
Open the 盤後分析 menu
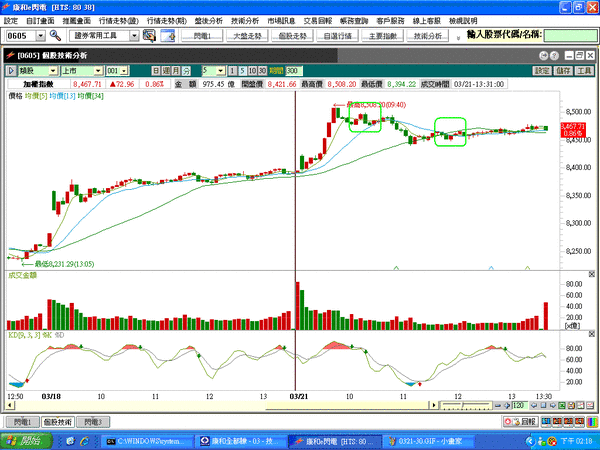pos(209,21)
